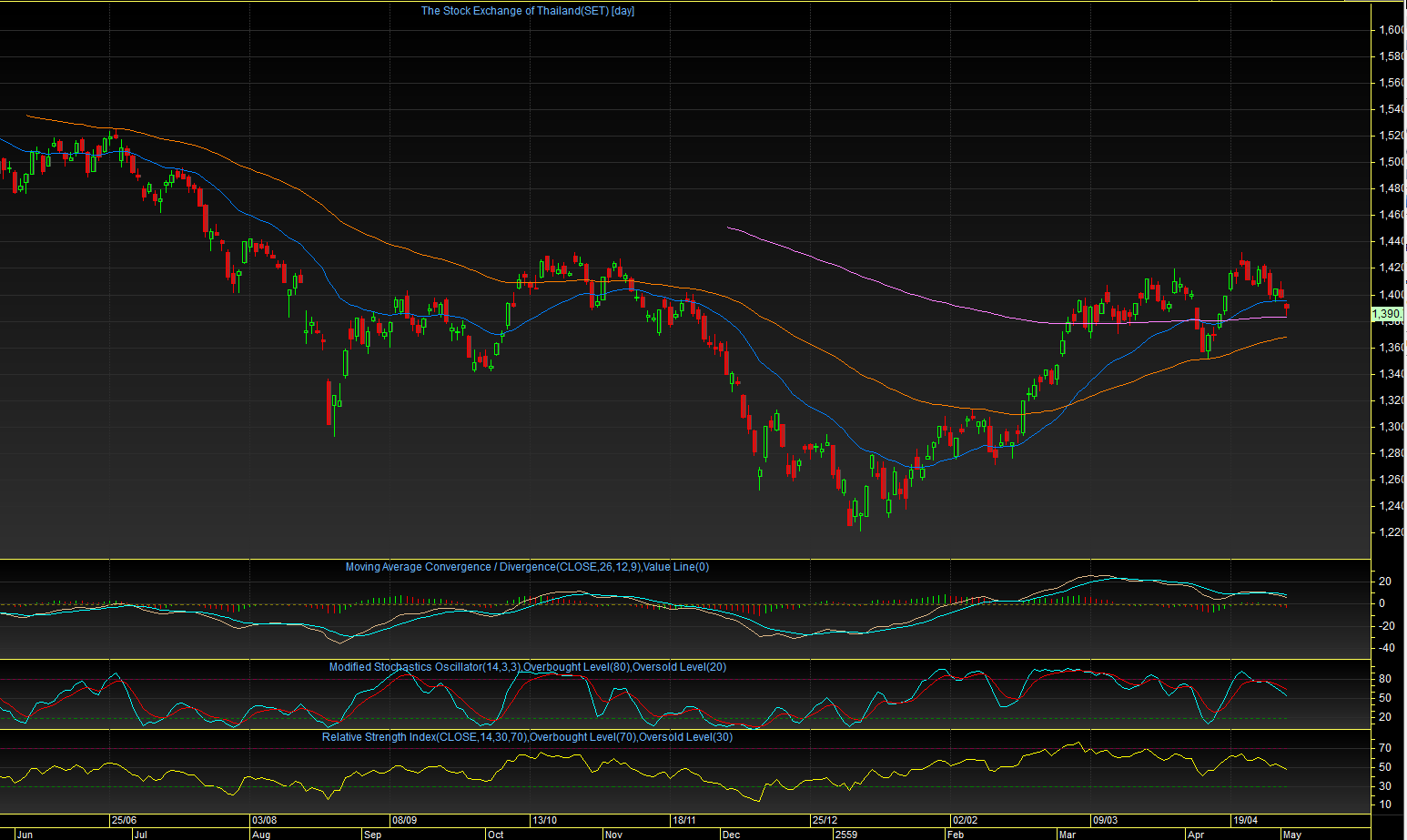Screen dimensions: 1407x840
Task: Click the 1,560 price axis label
Action: pyautogui.click(x=1392, y=83)
